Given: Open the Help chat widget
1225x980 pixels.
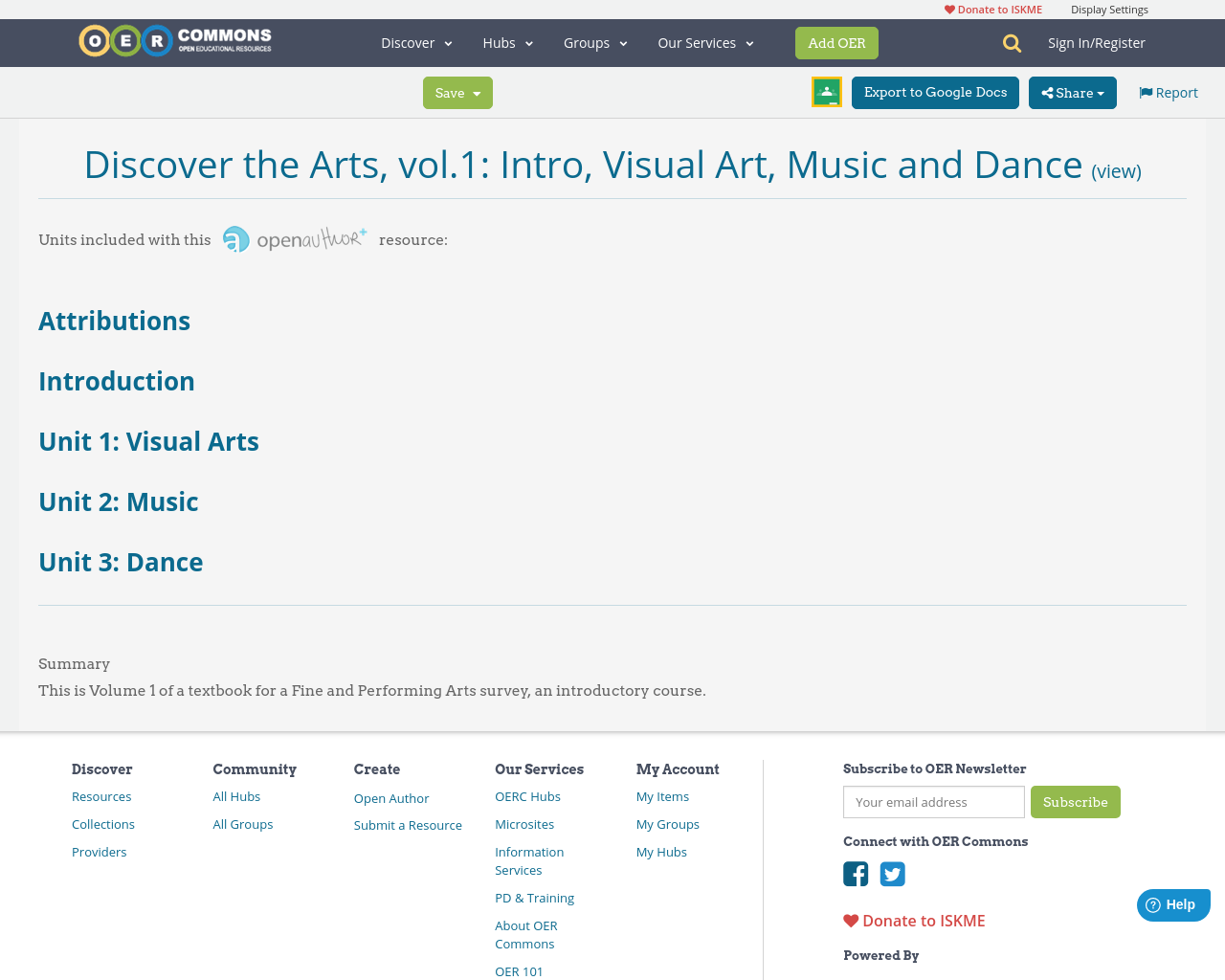Looking at the screenshot, I should coord(1172,902).
